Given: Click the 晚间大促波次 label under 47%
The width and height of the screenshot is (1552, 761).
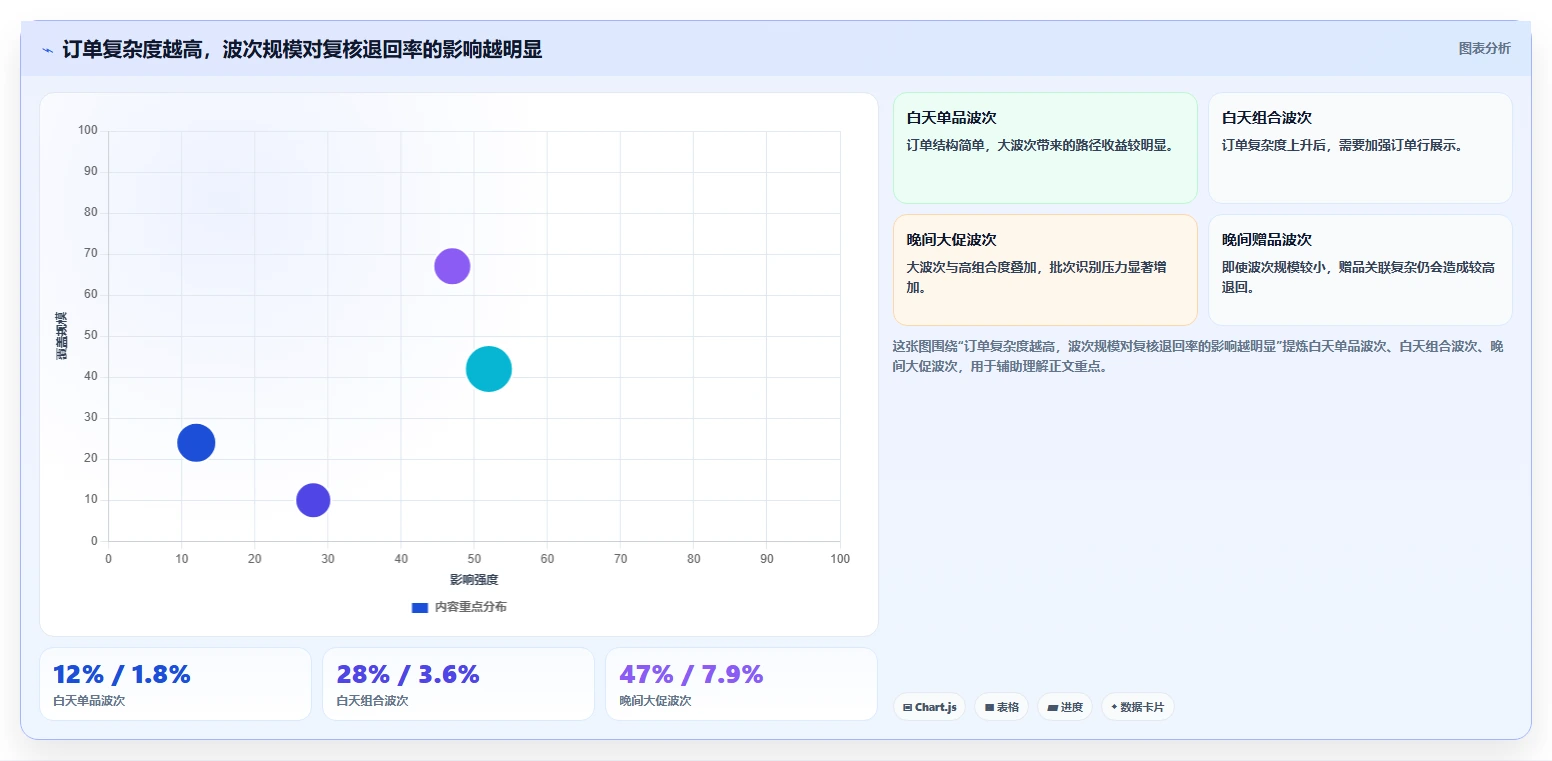Looking at the screenshot, I should pos(655,701).
